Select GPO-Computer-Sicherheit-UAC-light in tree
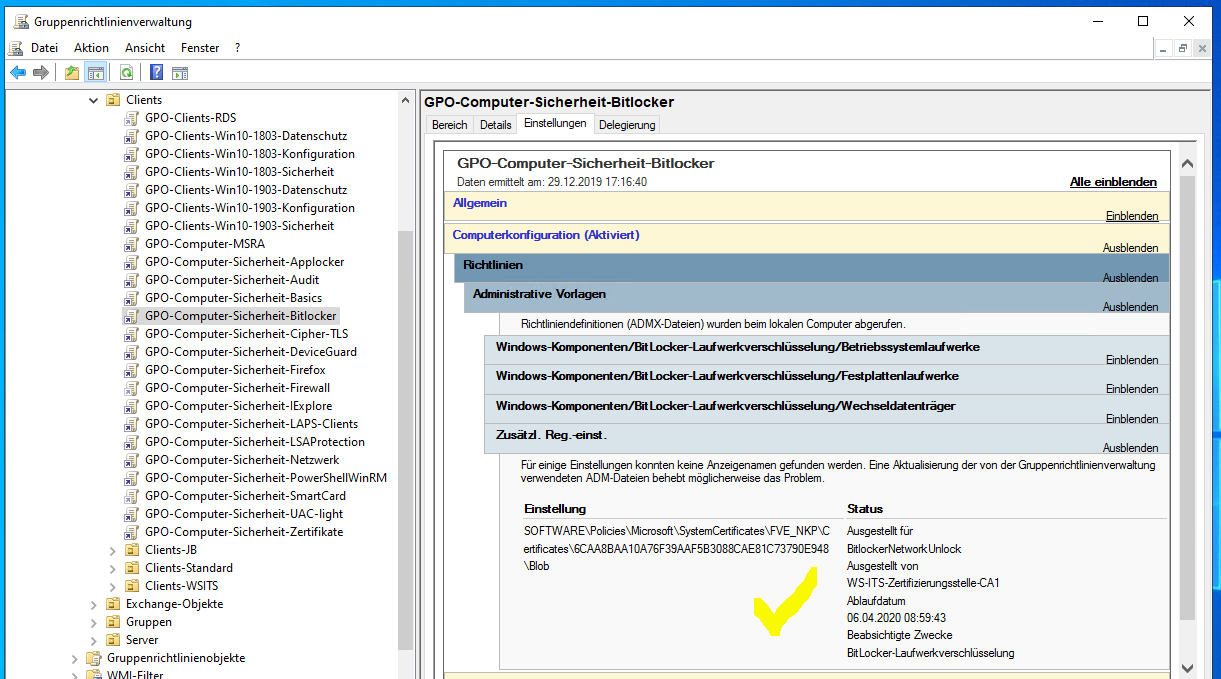 coord(244,514)
